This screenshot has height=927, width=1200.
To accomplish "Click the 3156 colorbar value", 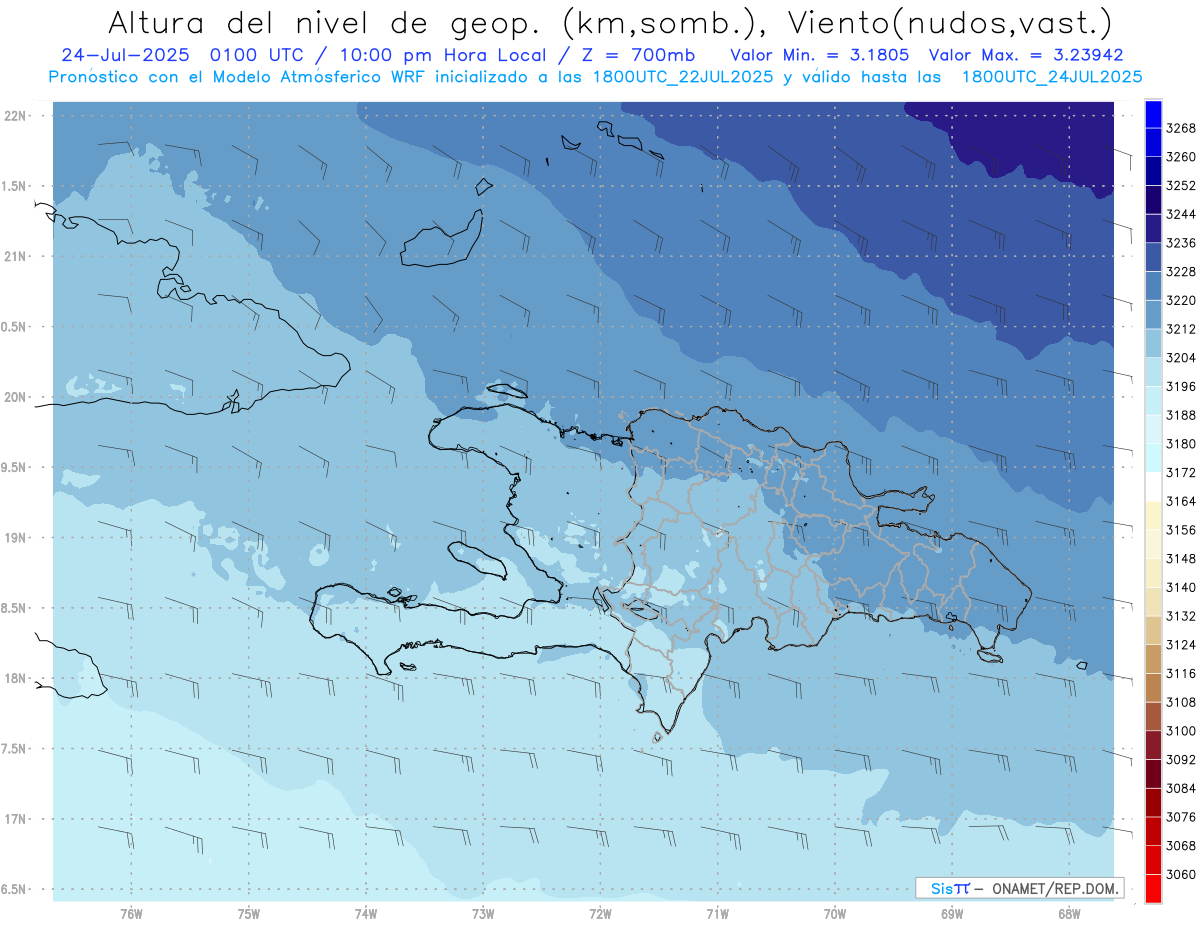I will pos(1181,530).
